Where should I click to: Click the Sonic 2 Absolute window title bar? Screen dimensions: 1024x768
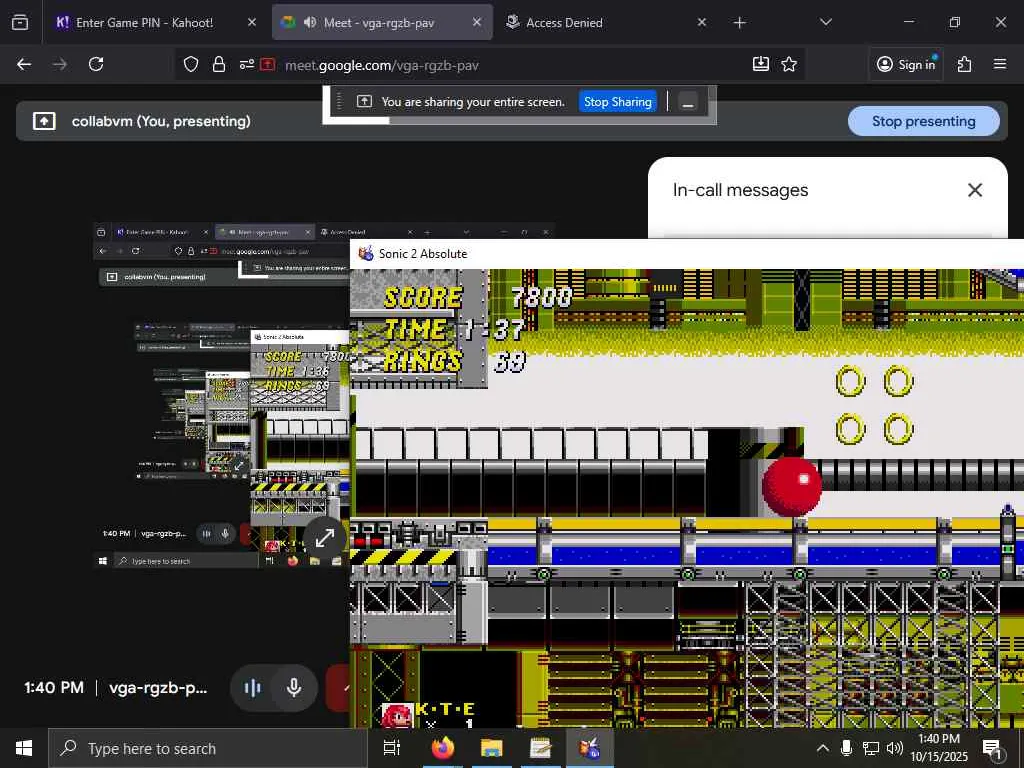coord(686,253)
